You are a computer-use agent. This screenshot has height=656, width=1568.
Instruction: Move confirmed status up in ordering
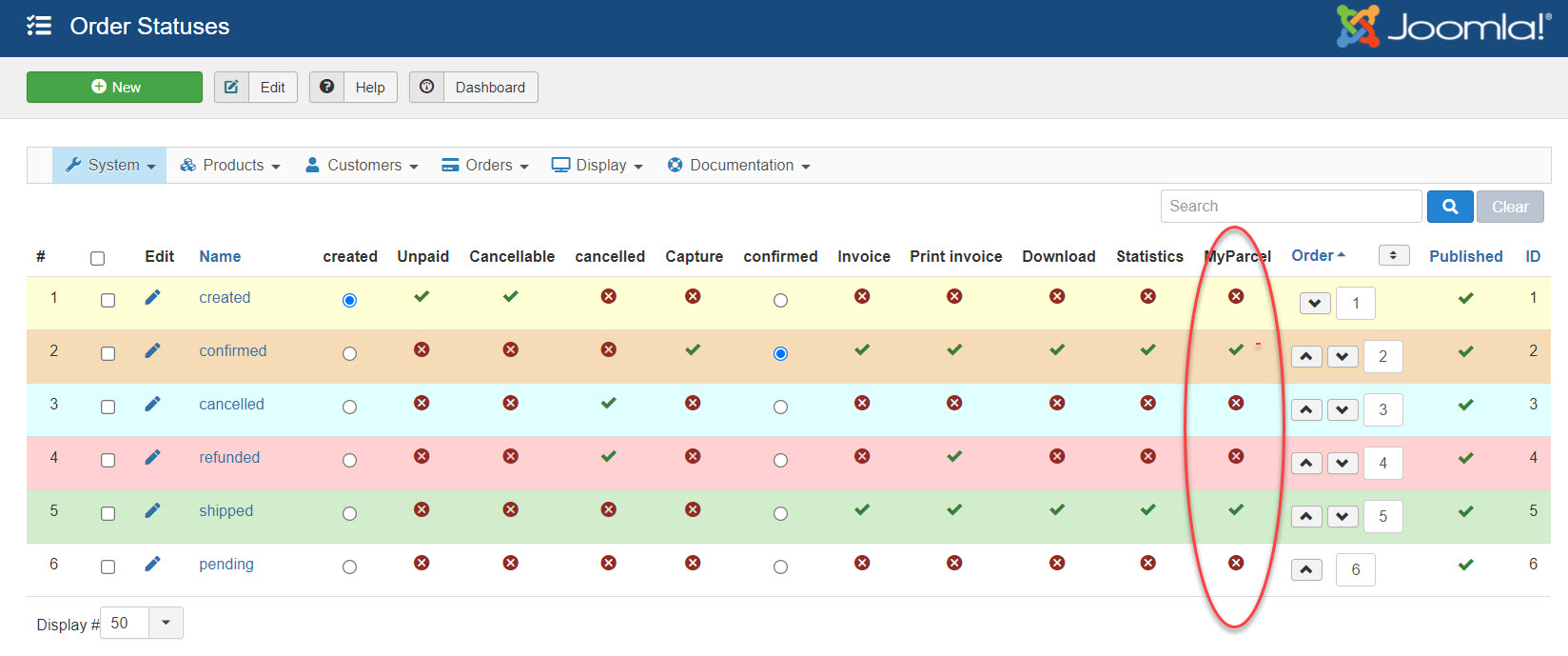tap(1306, 357)
